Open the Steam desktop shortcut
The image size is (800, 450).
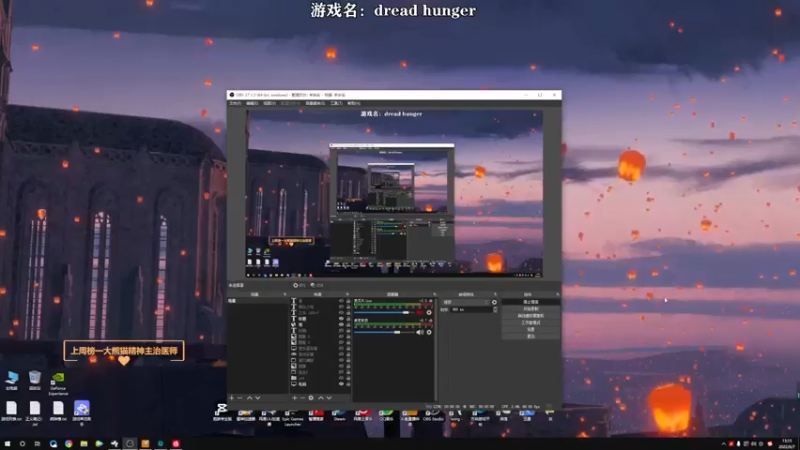coord(339,415)
